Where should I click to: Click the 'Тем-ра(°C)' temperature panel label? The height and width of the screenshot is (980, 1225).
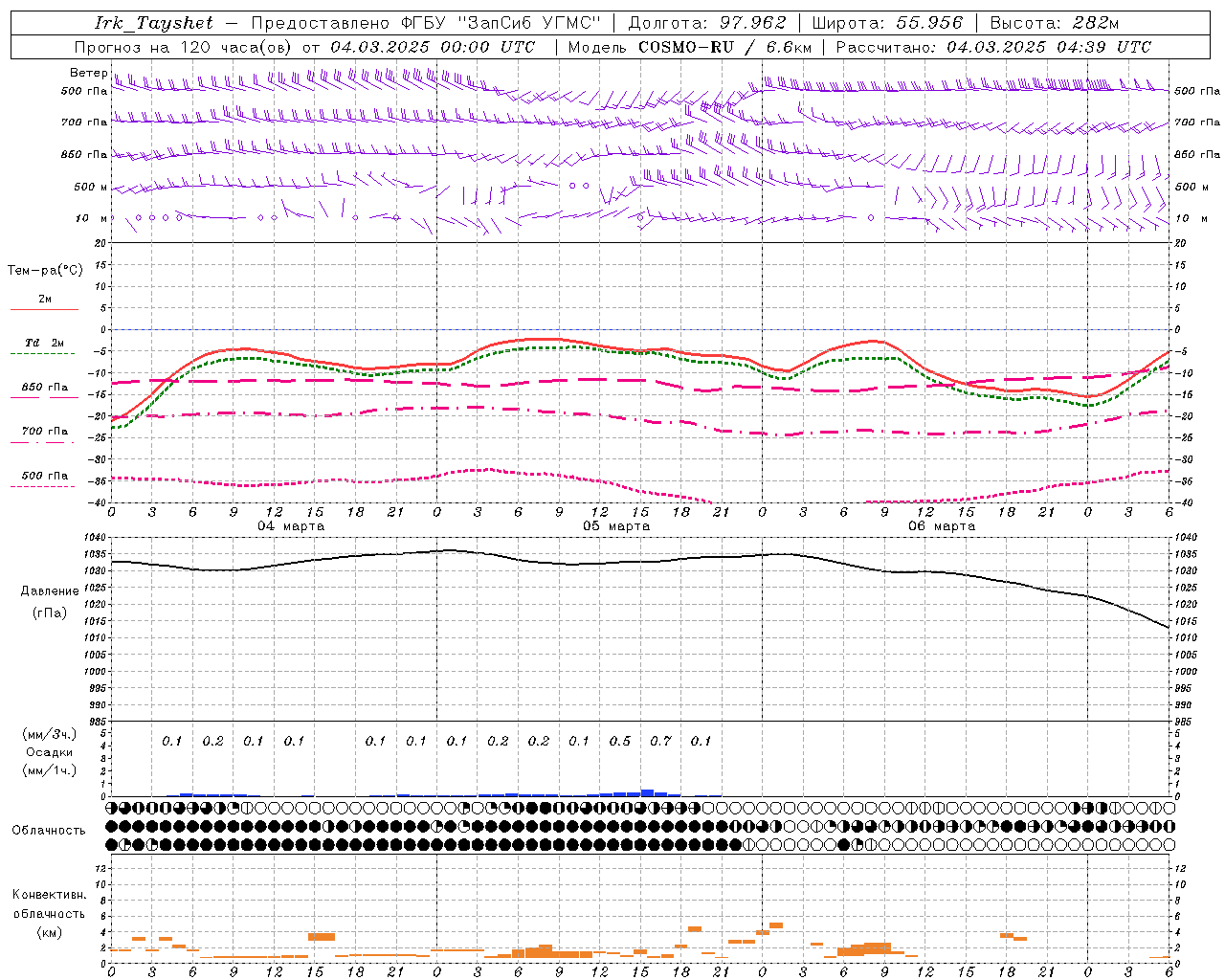click(x=45, y=271)
